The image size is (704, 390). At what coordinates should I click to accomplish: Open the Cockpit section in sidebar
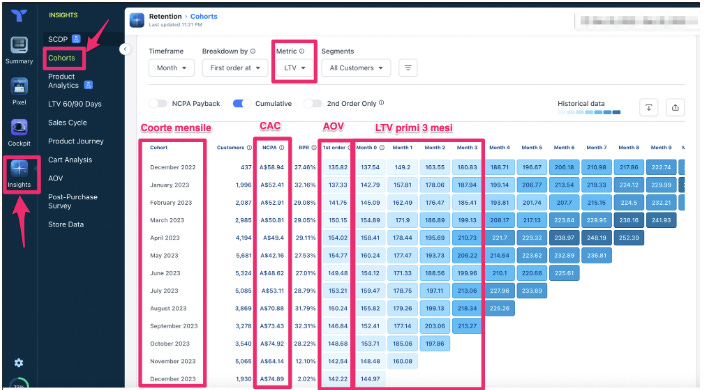[x=19, y=133]
